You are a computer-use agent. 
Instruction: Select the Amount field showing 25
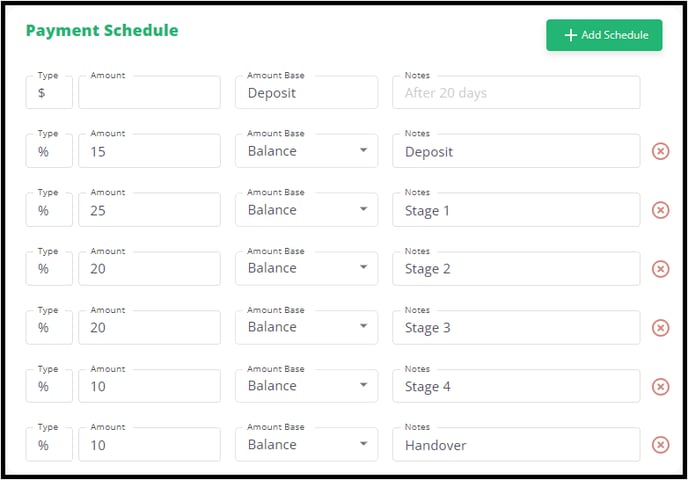[149, 210]
